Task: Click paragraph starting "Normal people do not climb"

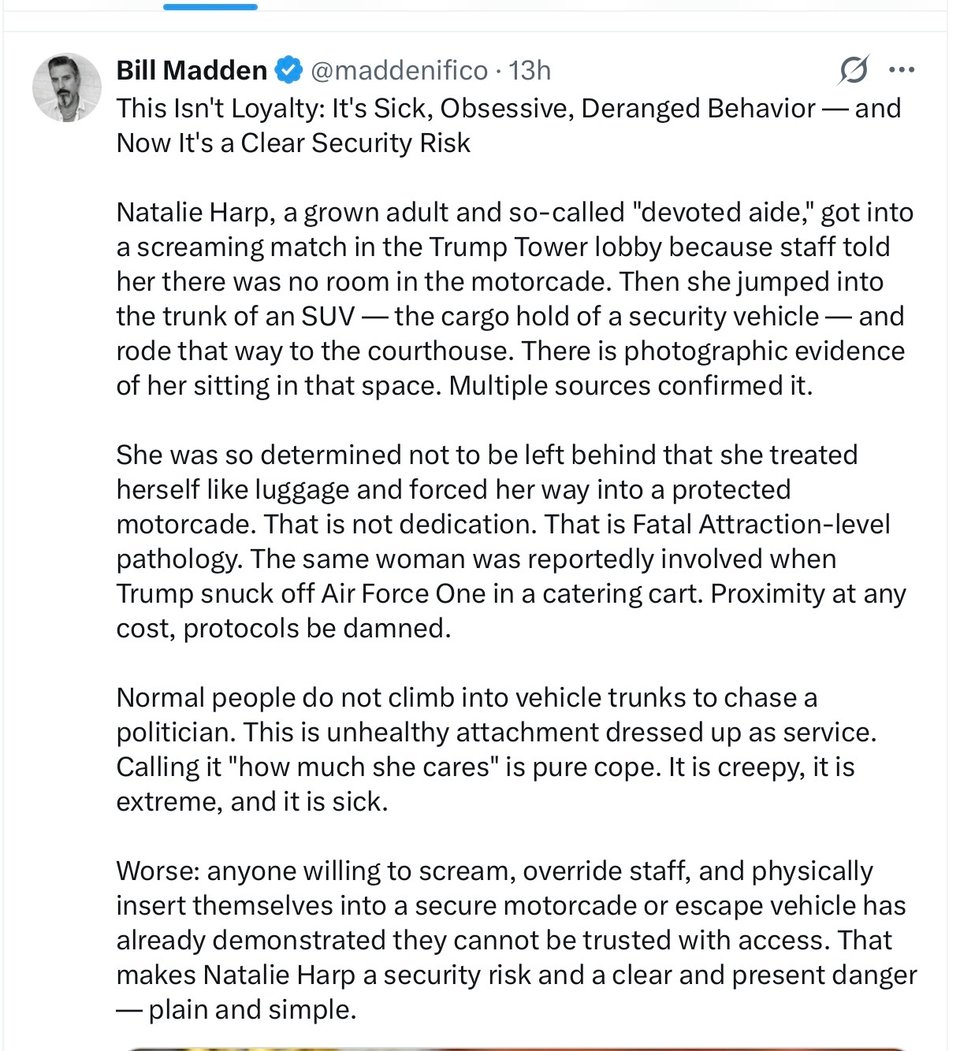Action: point(496,749)
